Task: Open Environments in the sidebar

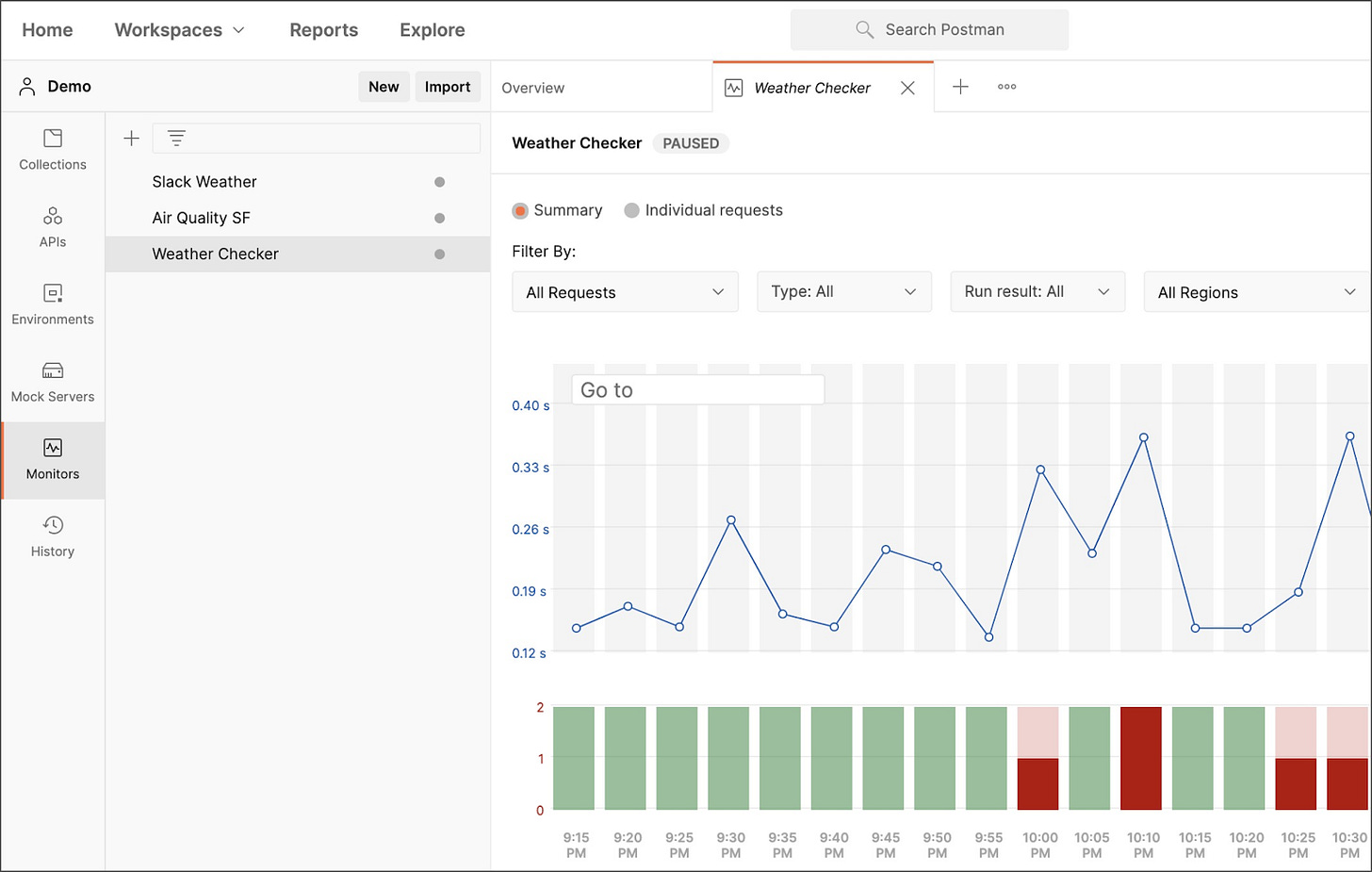Action: click(x=53, y=304)
